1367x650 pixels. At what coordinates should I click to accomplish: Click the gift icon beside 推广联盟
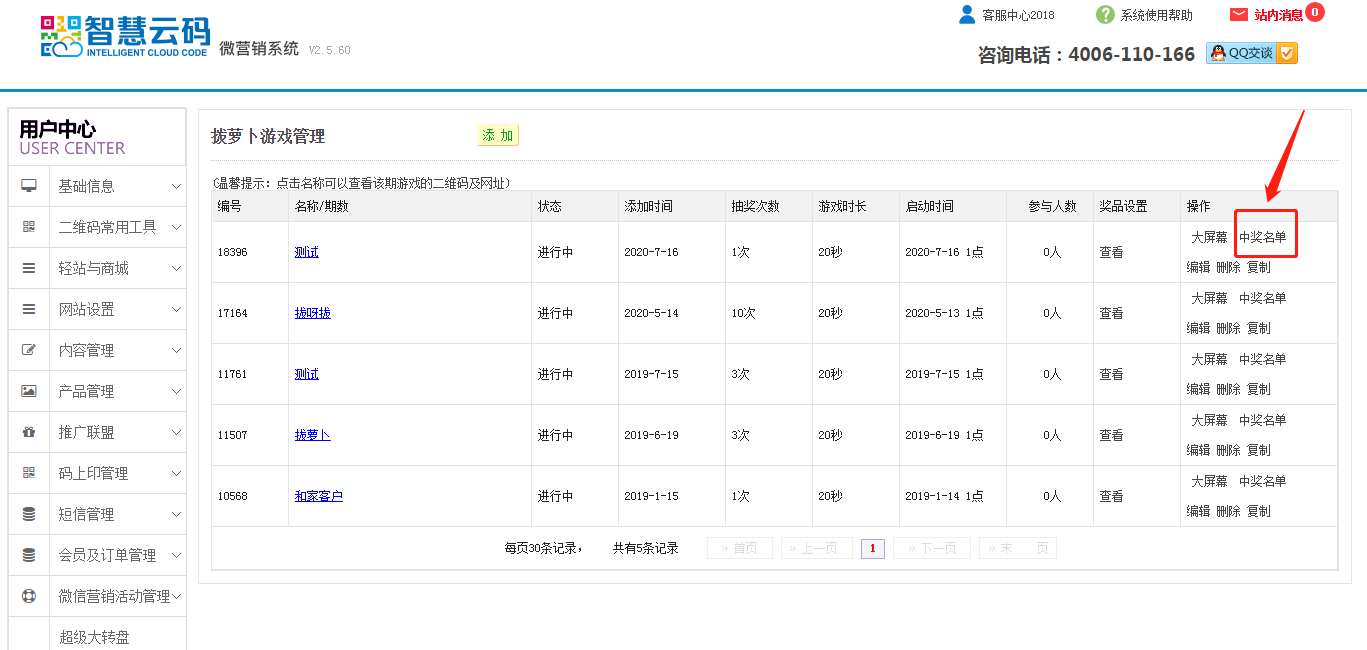[x=29, y=432]
